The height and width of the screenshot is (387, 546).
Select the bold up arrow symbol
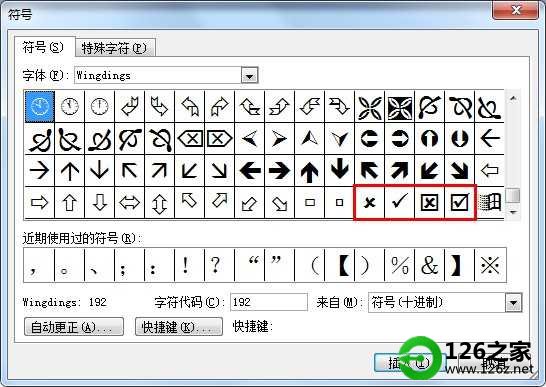click(310, 171)
